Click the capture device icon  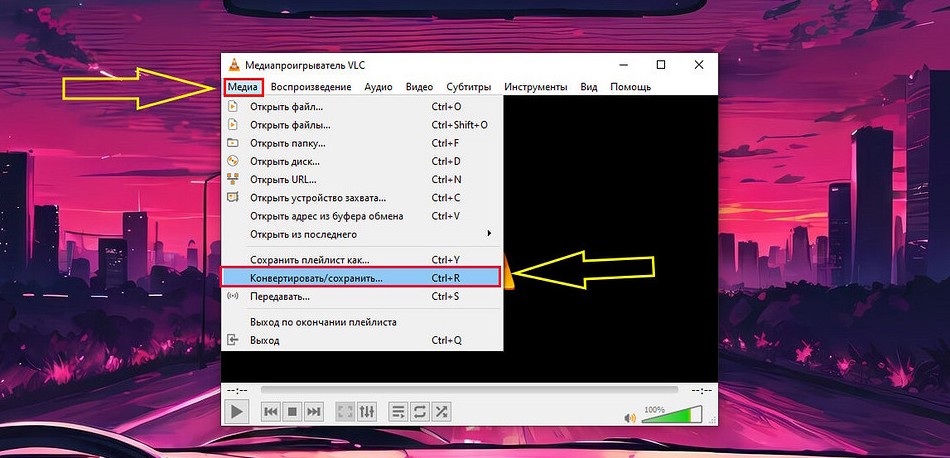[x=233, y=197]
